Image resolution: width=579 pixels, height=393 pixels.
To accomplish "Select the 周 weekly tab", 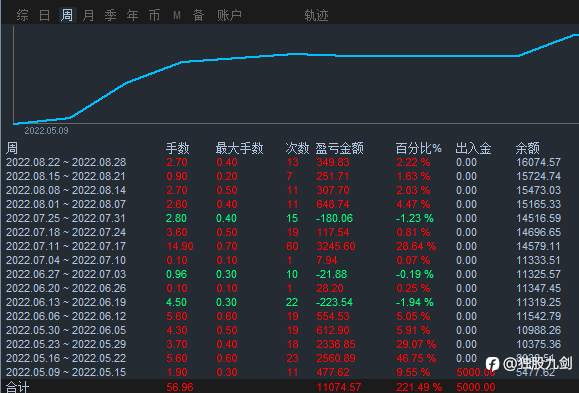I will [66, 16].
